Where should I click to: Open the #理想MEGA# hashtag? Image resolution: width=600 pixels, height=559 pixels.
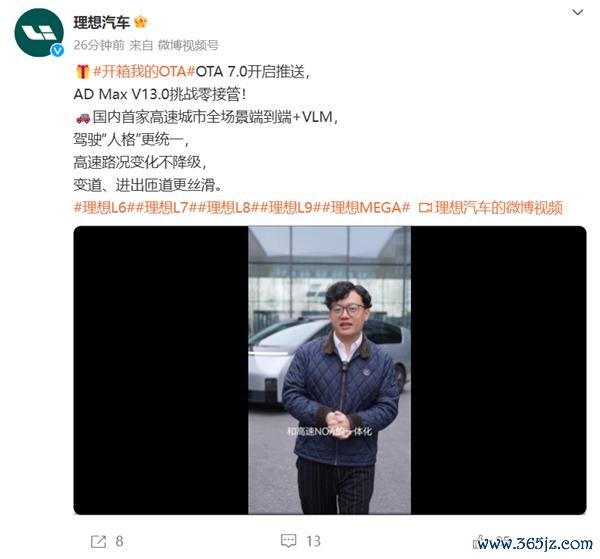pos(366,208)
